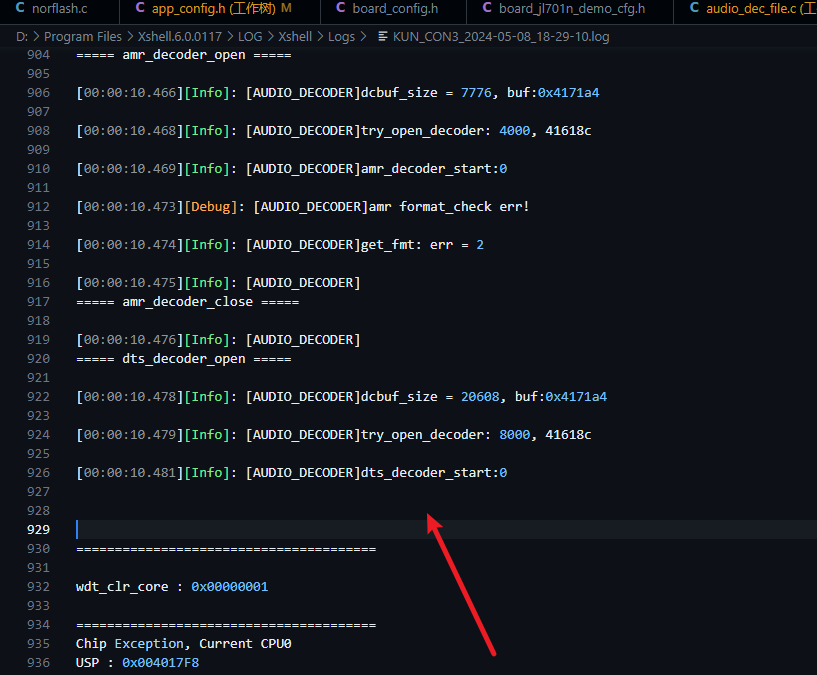
Task: Click the 'dts_decoder_start:0' log entry
Action: (x=434, y=473)
